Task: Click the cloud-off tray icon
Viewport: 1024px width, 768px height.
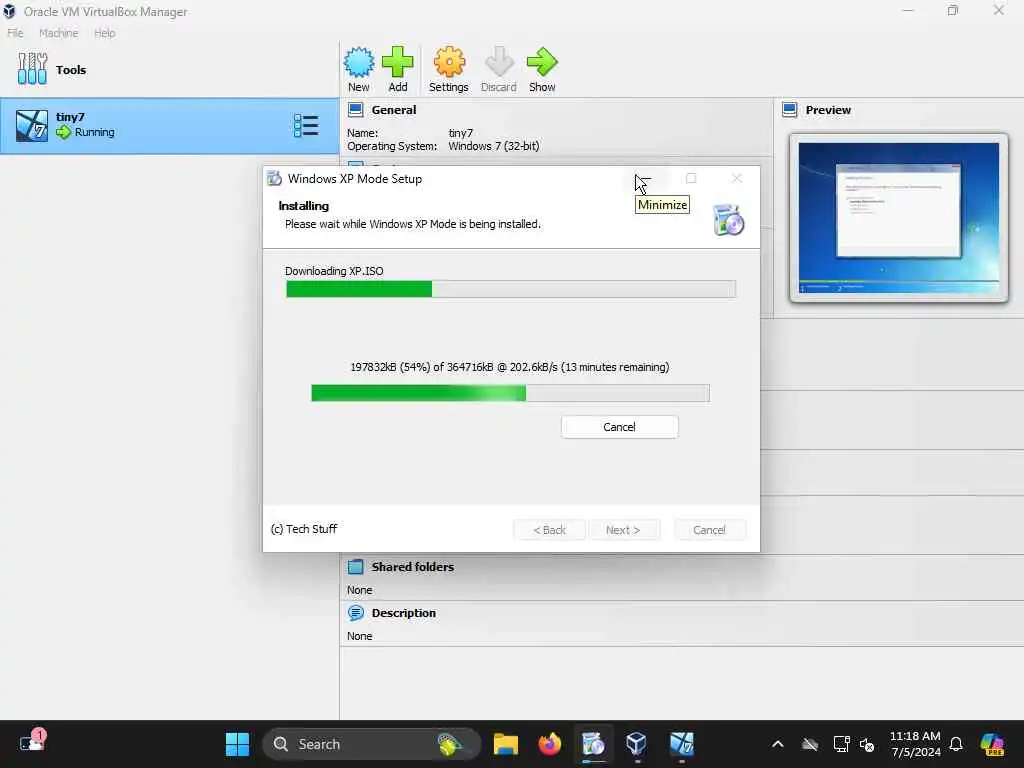Action: pos(810,744)
